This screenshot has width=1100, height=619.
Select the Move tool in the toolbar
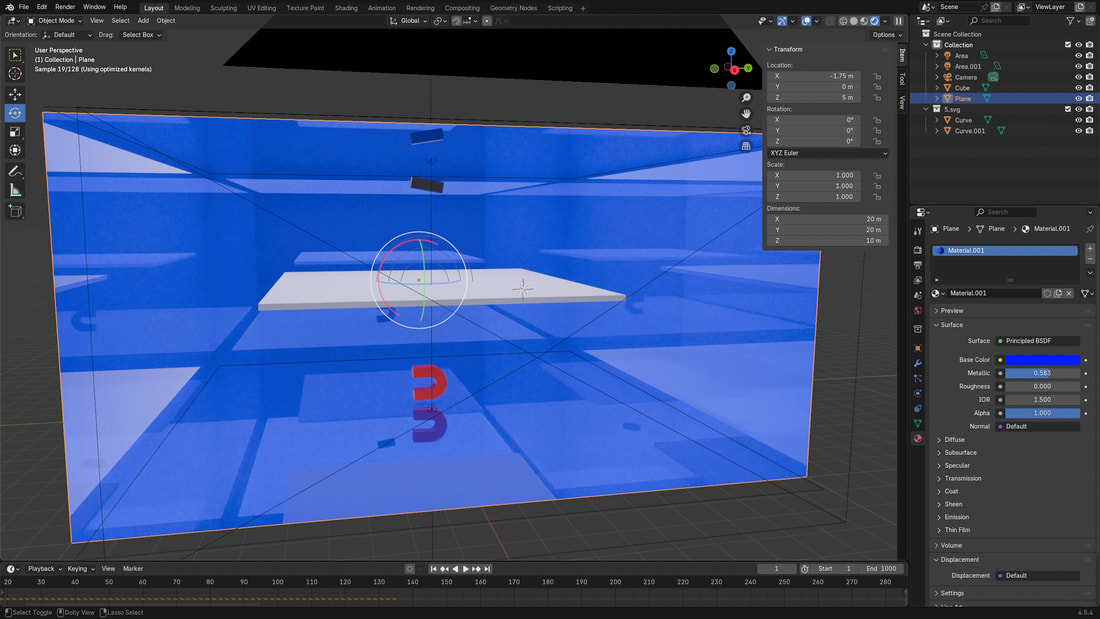(x=15, y=94)
